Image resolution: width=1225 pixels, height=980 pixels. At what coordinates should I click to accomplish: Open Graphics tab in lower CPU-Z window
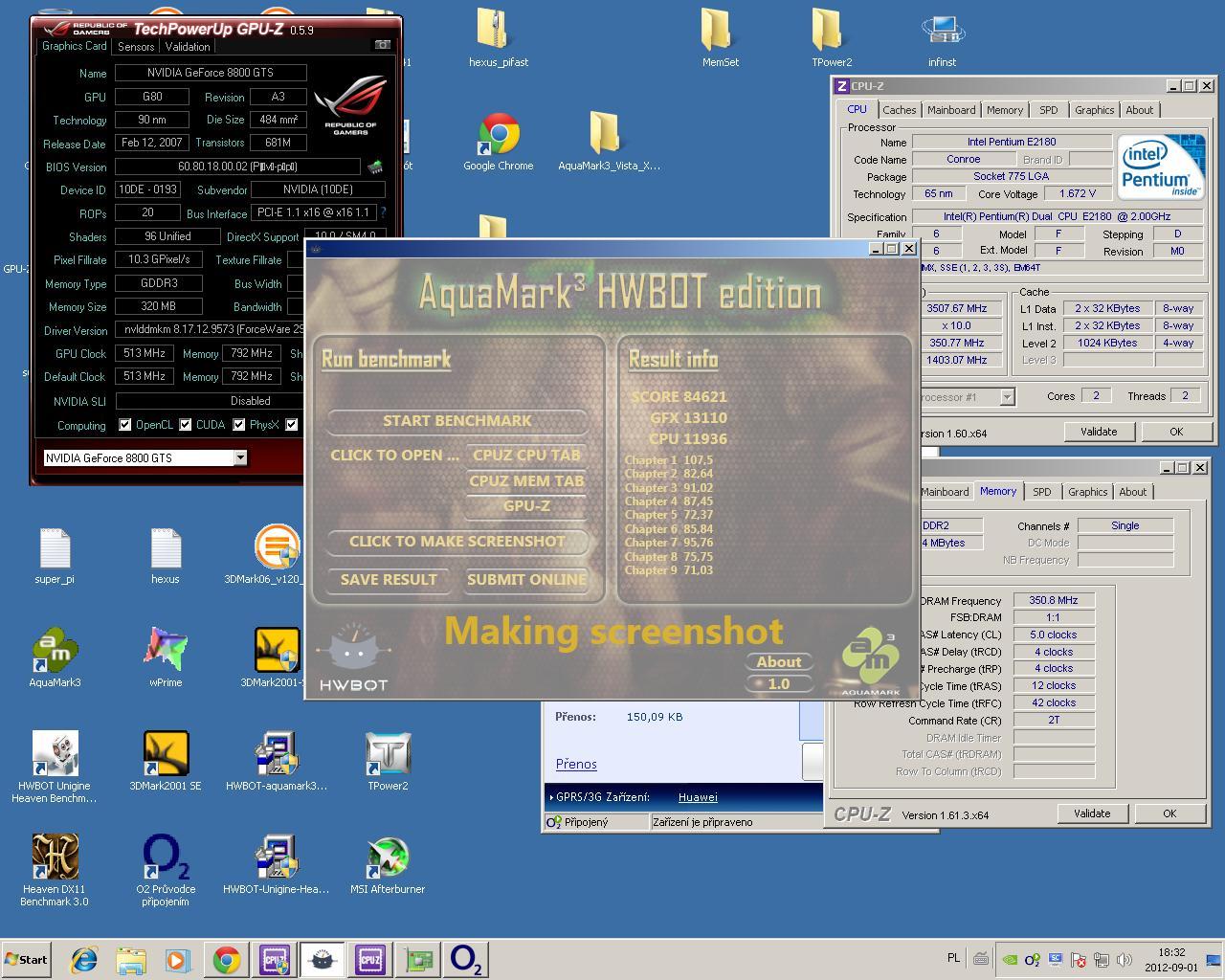coord(1087,492)
